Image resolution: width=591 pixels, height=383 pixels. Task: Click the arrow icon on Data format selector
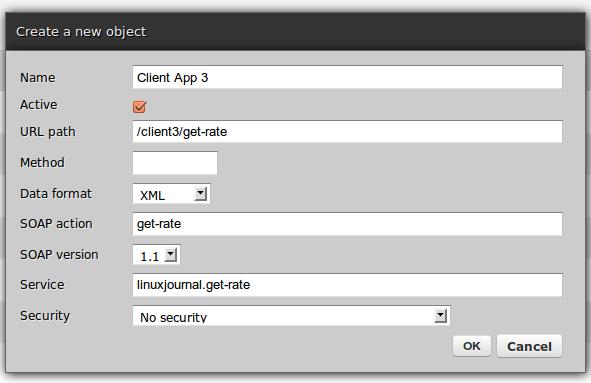201,194
